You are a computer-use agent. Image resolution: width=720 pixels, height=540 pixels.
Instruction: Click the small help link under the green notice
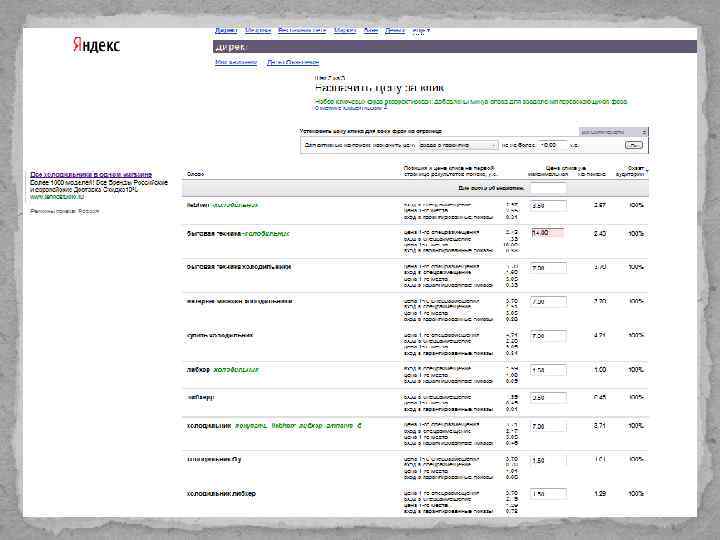coord(350,108)
